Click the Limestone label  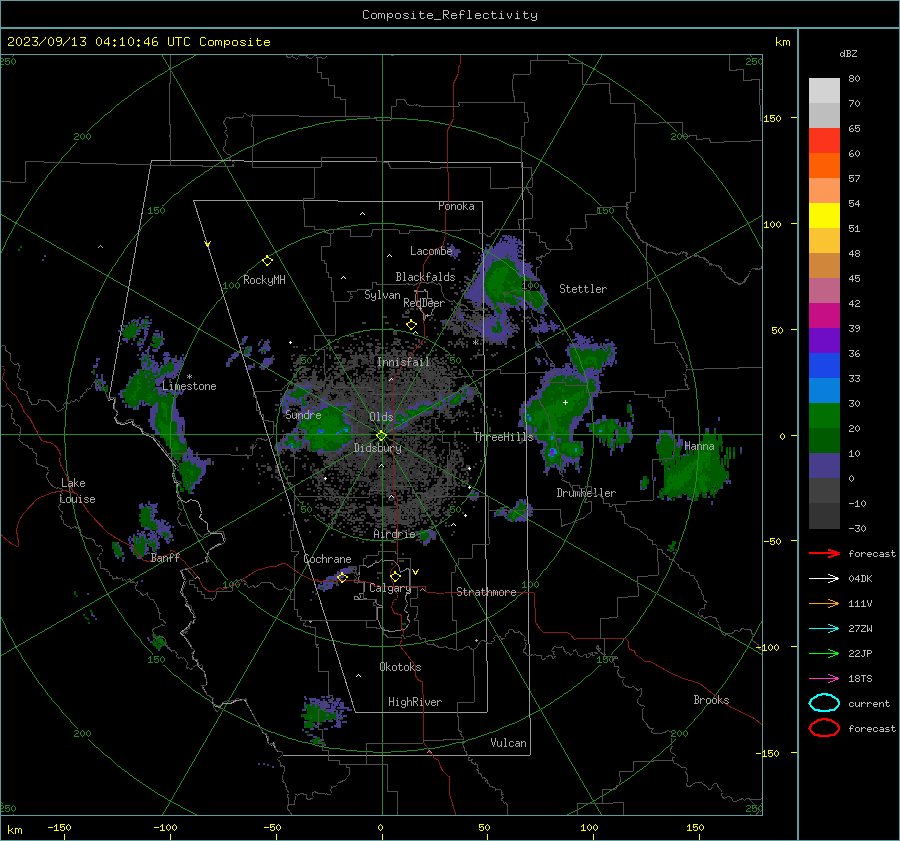(x=189, y=386)
